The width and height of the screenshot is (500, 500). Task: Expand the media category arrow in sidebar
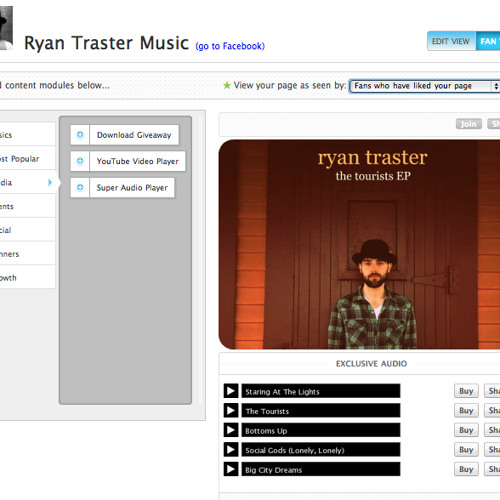50,182
